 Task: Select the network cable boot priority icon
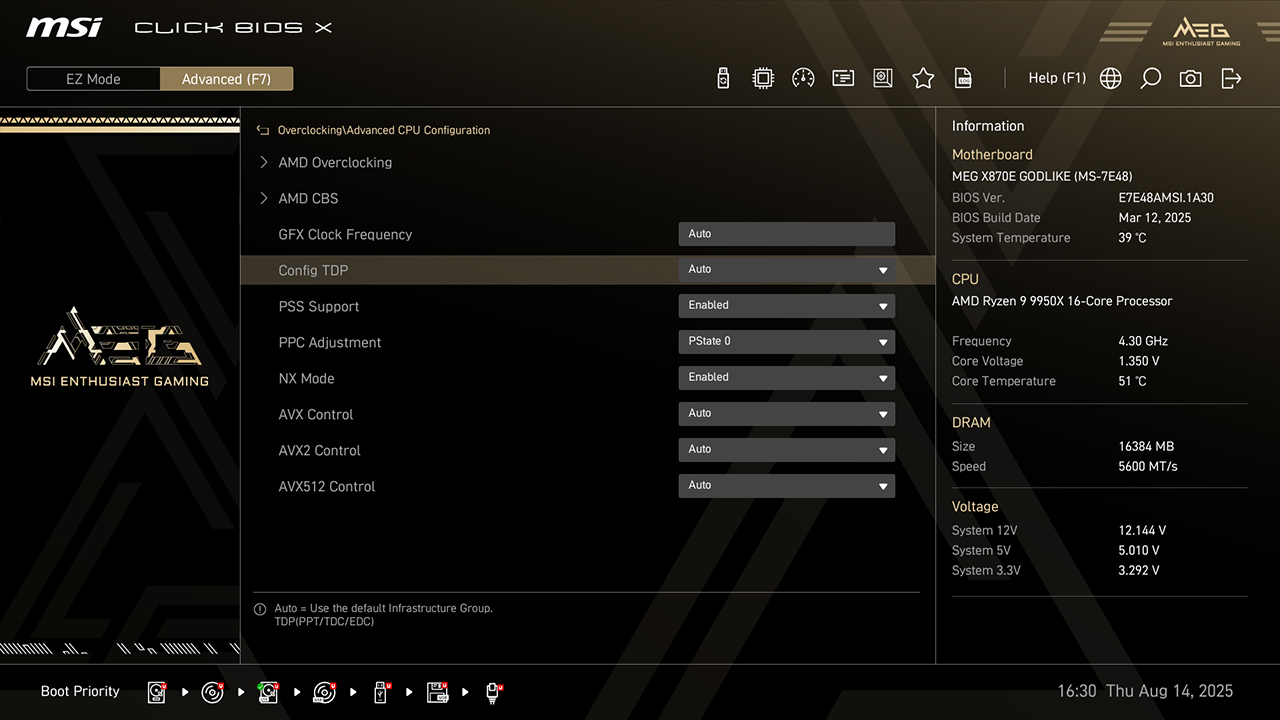click(x=493, y=692)
